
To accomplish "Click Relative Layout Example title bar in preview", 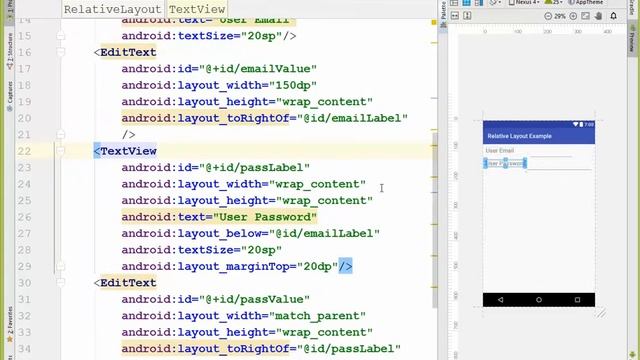I will click(x=539, y=136).
